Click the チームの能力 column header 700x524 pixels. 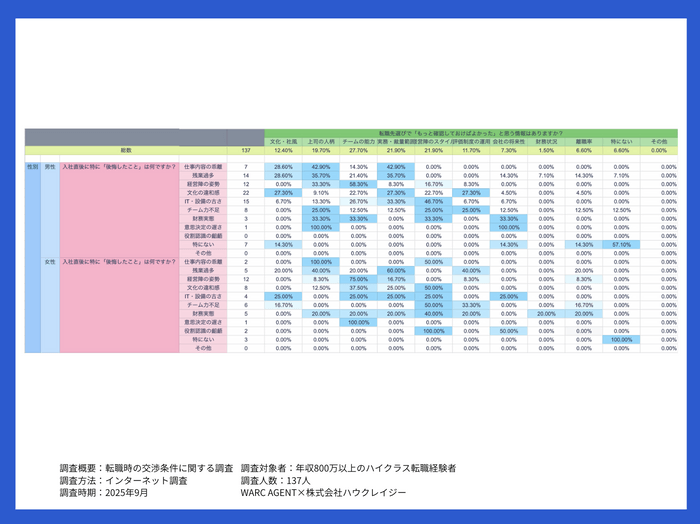click(x=358, y=142)
